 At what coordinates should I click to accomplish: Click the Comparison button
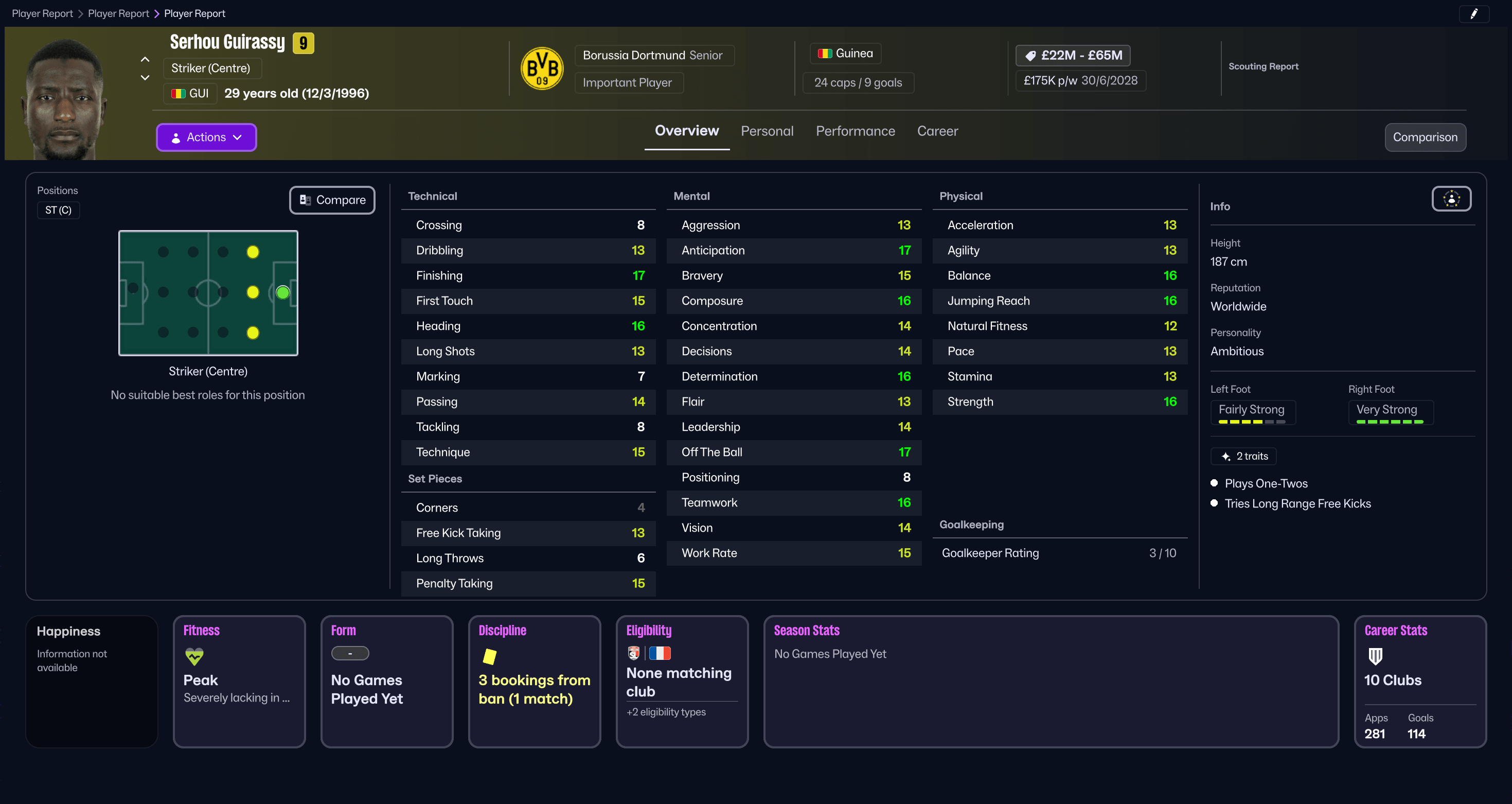[x=1425, y=137]
